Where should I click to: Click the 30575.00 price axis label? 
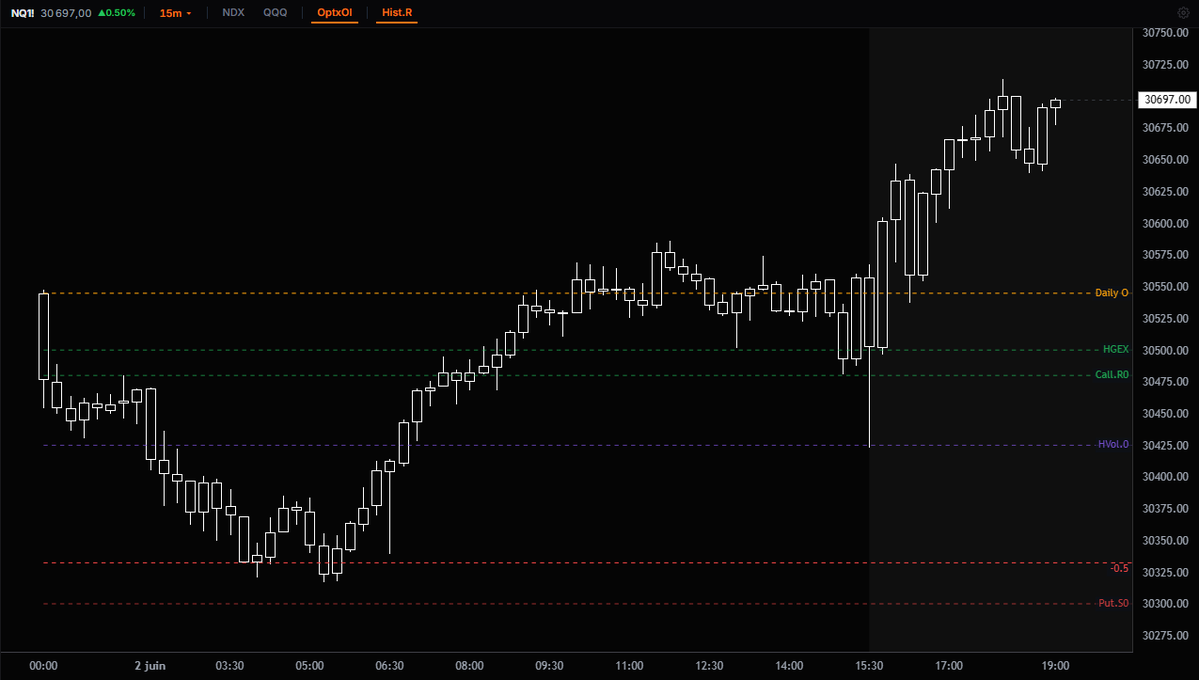[1165, 255]
